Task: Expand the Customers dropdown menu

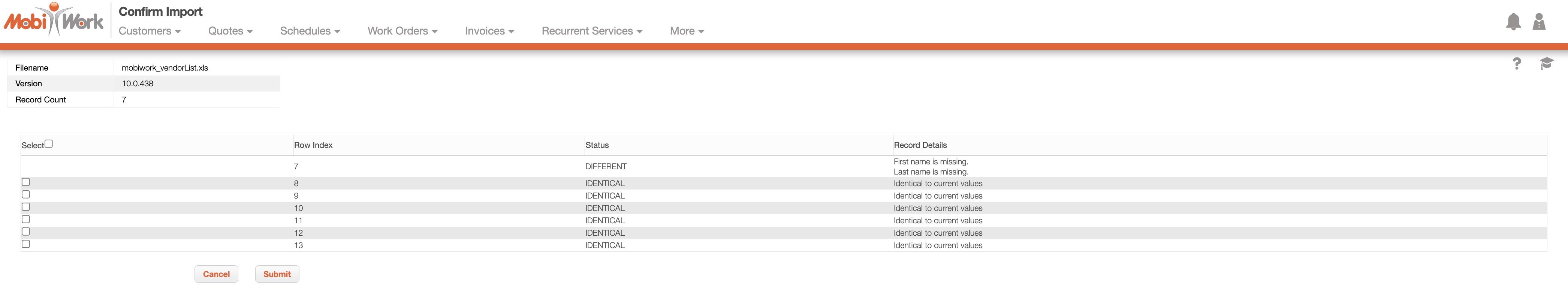Action: click(x=150, y=31)
